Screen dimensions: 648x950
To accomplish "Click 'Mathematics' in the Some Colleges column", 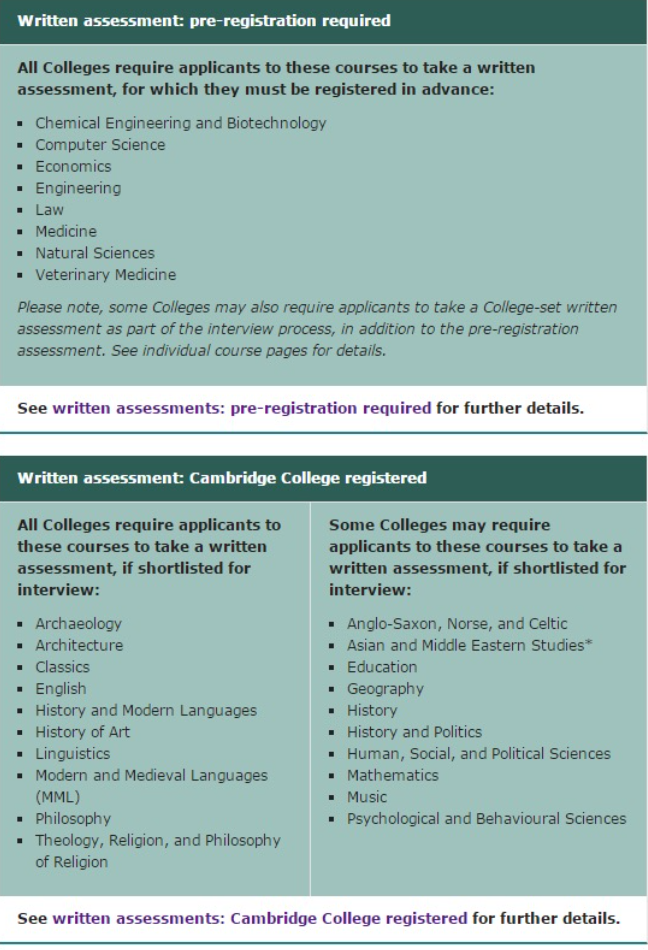I will 392,775.
